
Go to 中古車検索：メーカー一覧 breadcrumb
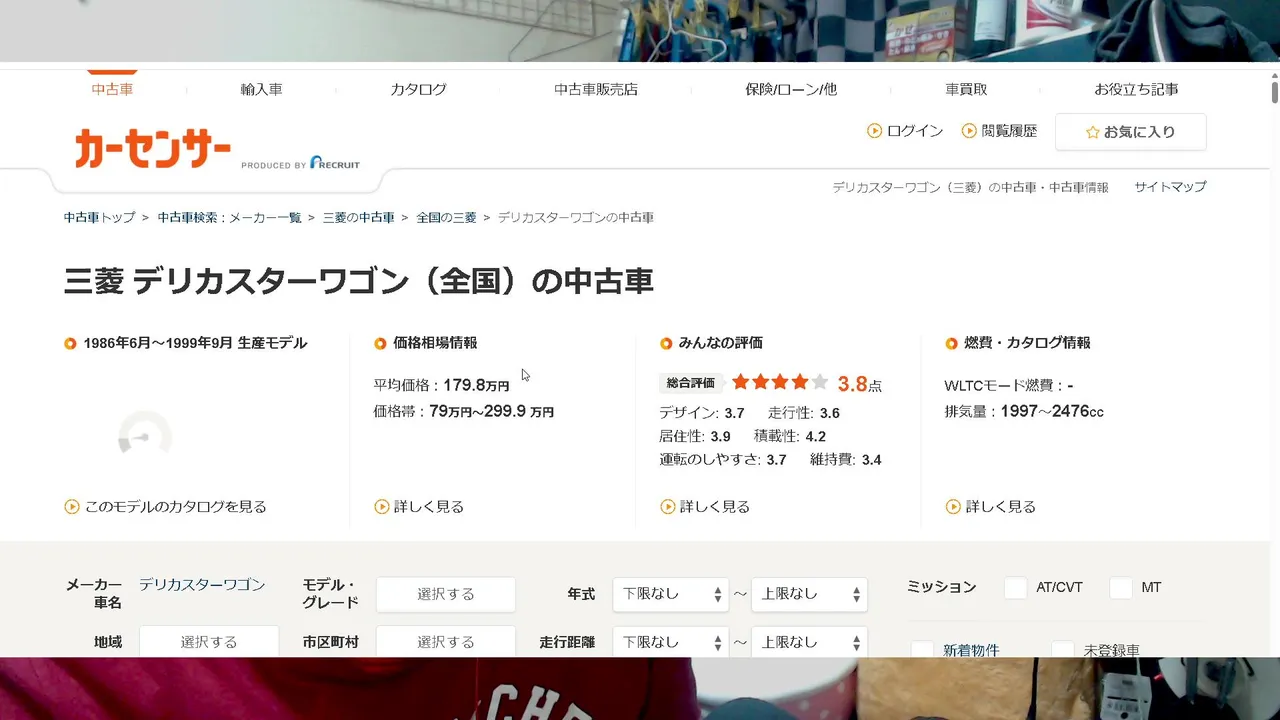(229, 217)
